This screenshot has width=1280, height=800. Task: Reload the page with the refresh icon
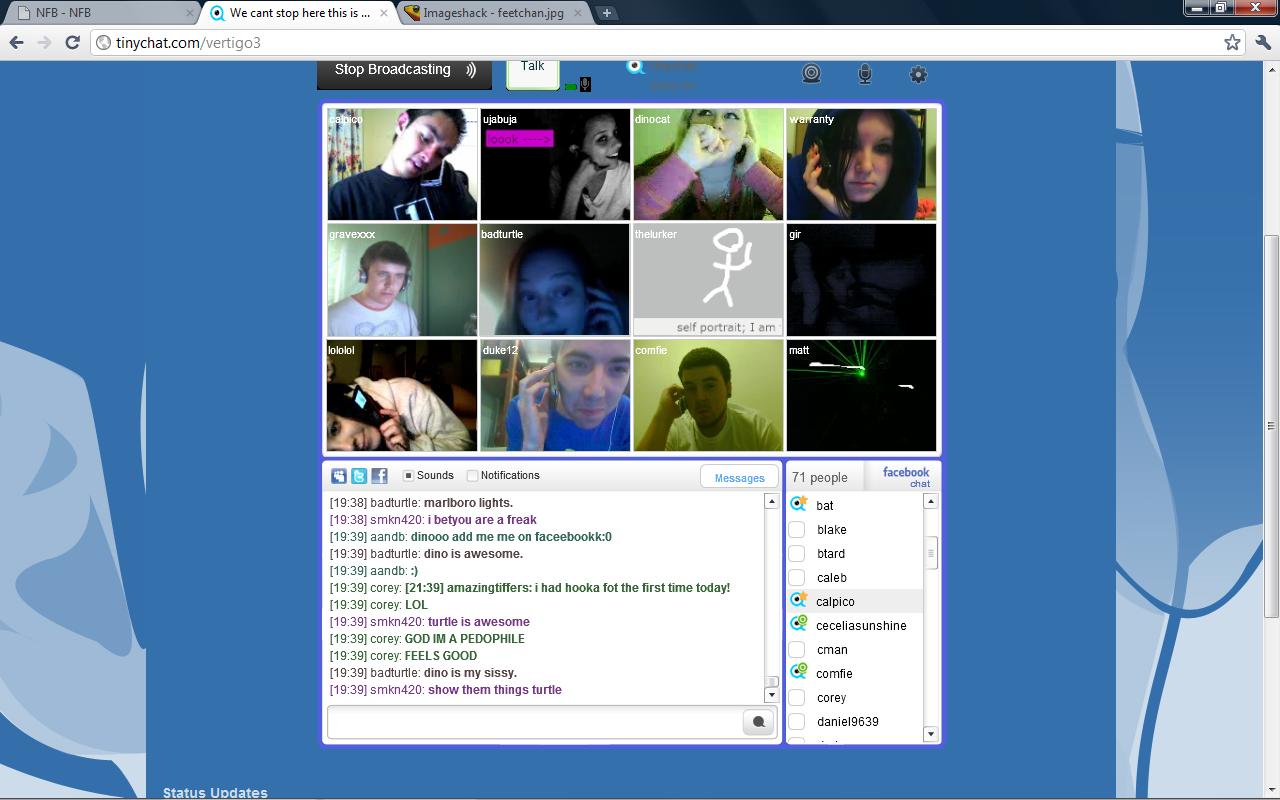[72, 42]
